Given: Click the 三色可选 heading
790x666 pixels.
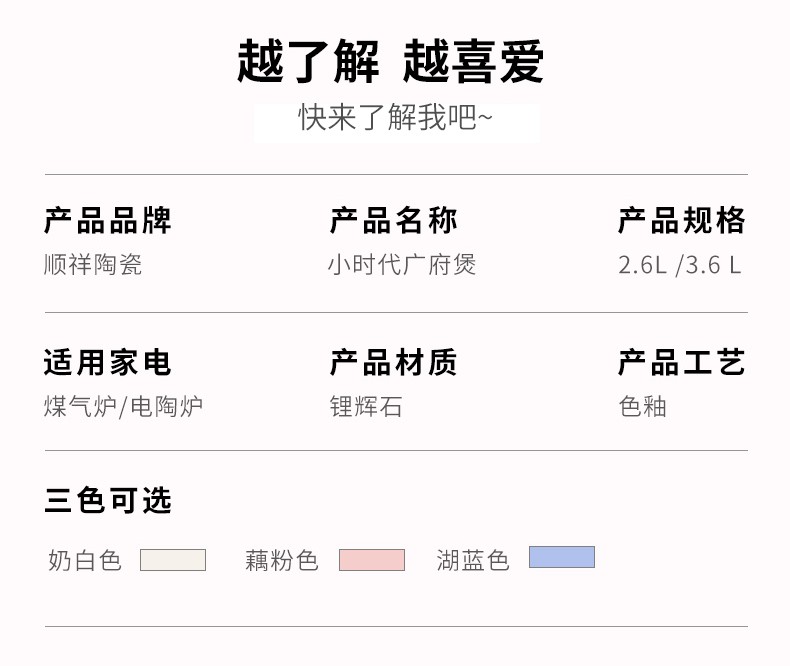Looking at the screenshot, I should pyautogui.click(x=108, y=500).
